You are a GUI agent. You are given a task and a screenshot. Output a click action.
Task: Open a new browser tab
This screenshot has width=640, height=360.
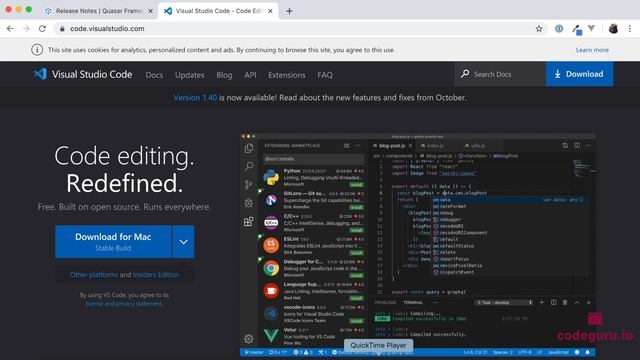pos(289,11)
